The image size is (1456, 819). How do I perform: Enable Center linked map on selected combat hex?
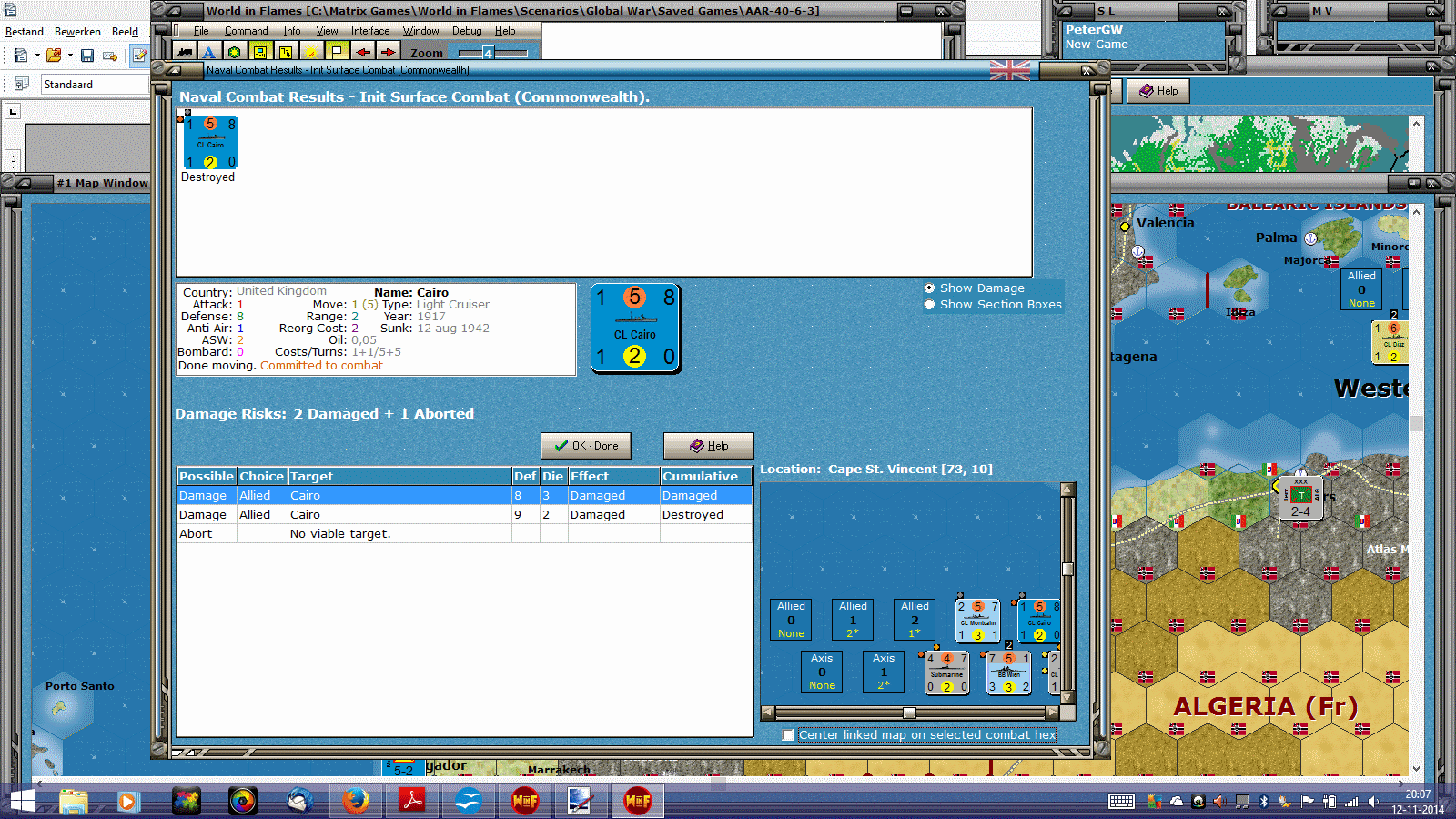point(788,735)
